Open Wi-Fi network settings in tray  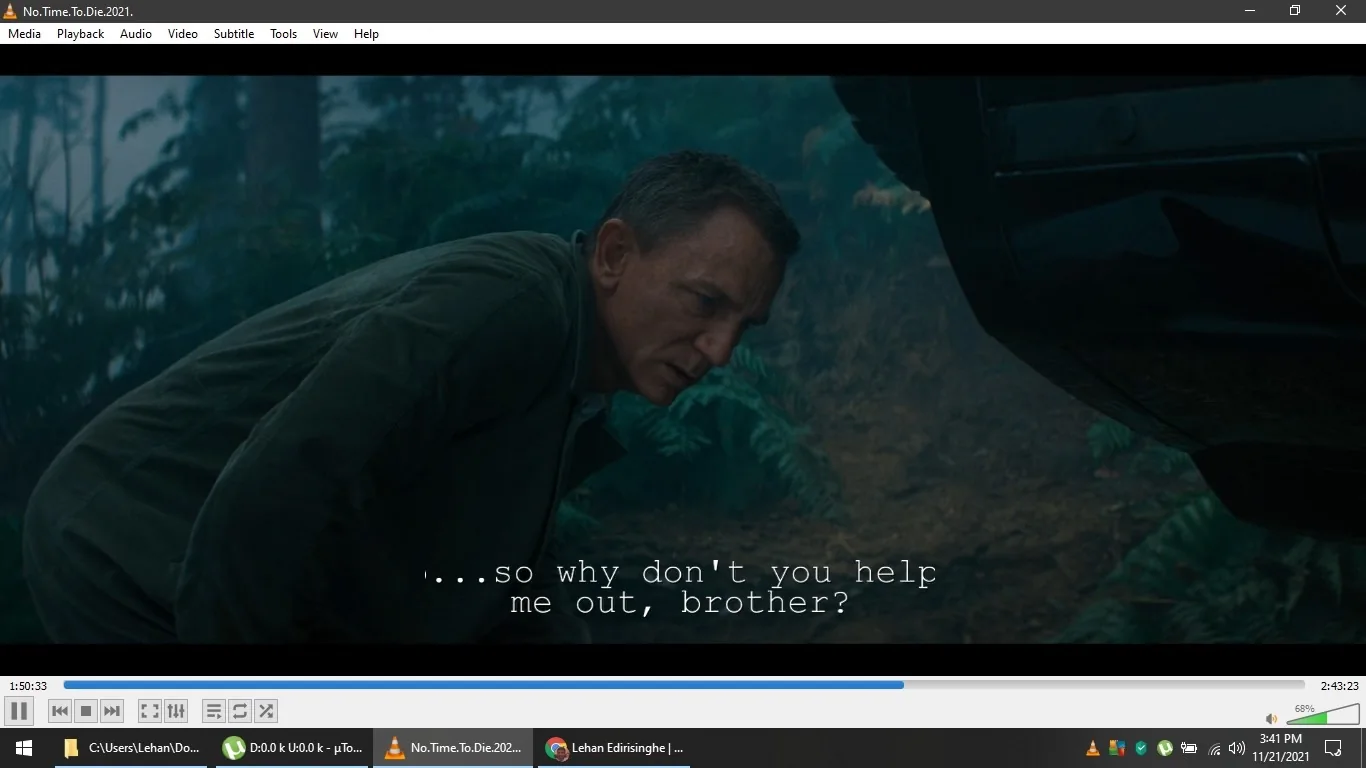(1215, 748)
